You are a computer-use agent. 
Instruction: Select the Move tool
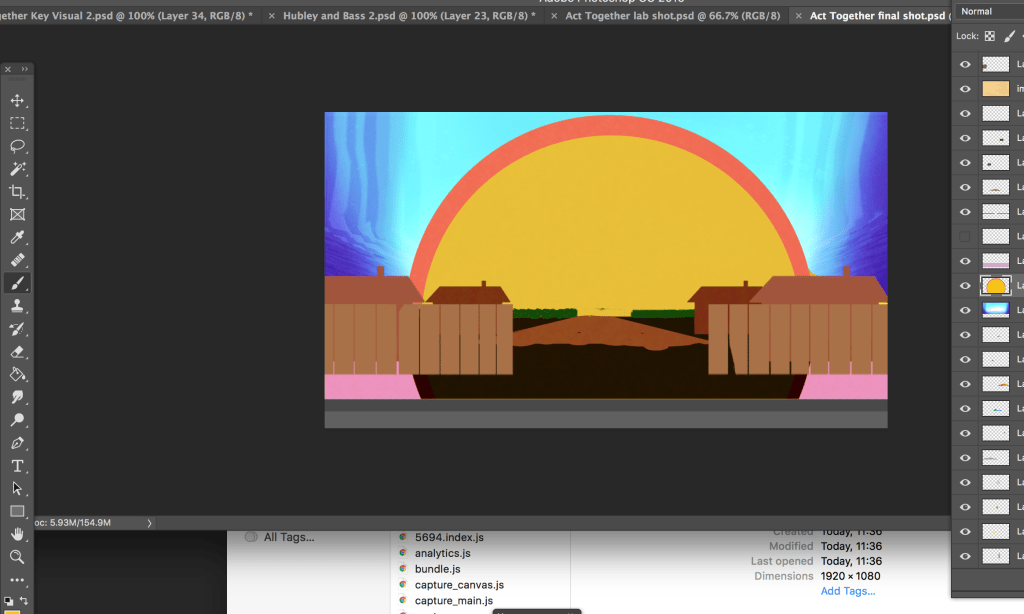pos(17,101)
